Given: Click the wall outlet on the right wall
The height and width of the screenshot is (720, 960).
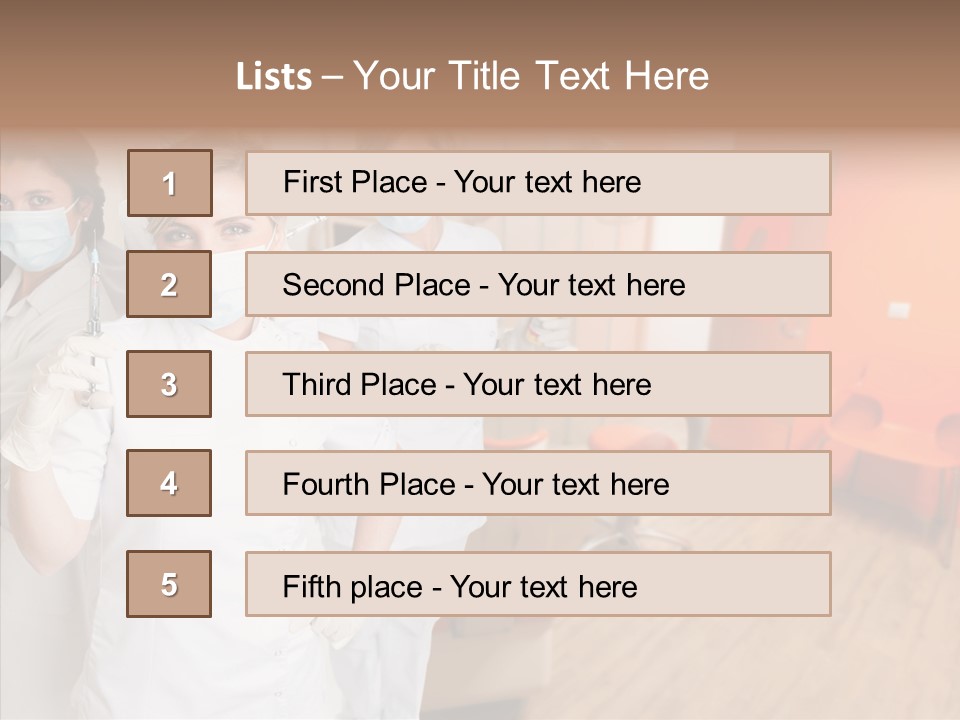Looking at the screenshot, I should click(x=898, y=310).
